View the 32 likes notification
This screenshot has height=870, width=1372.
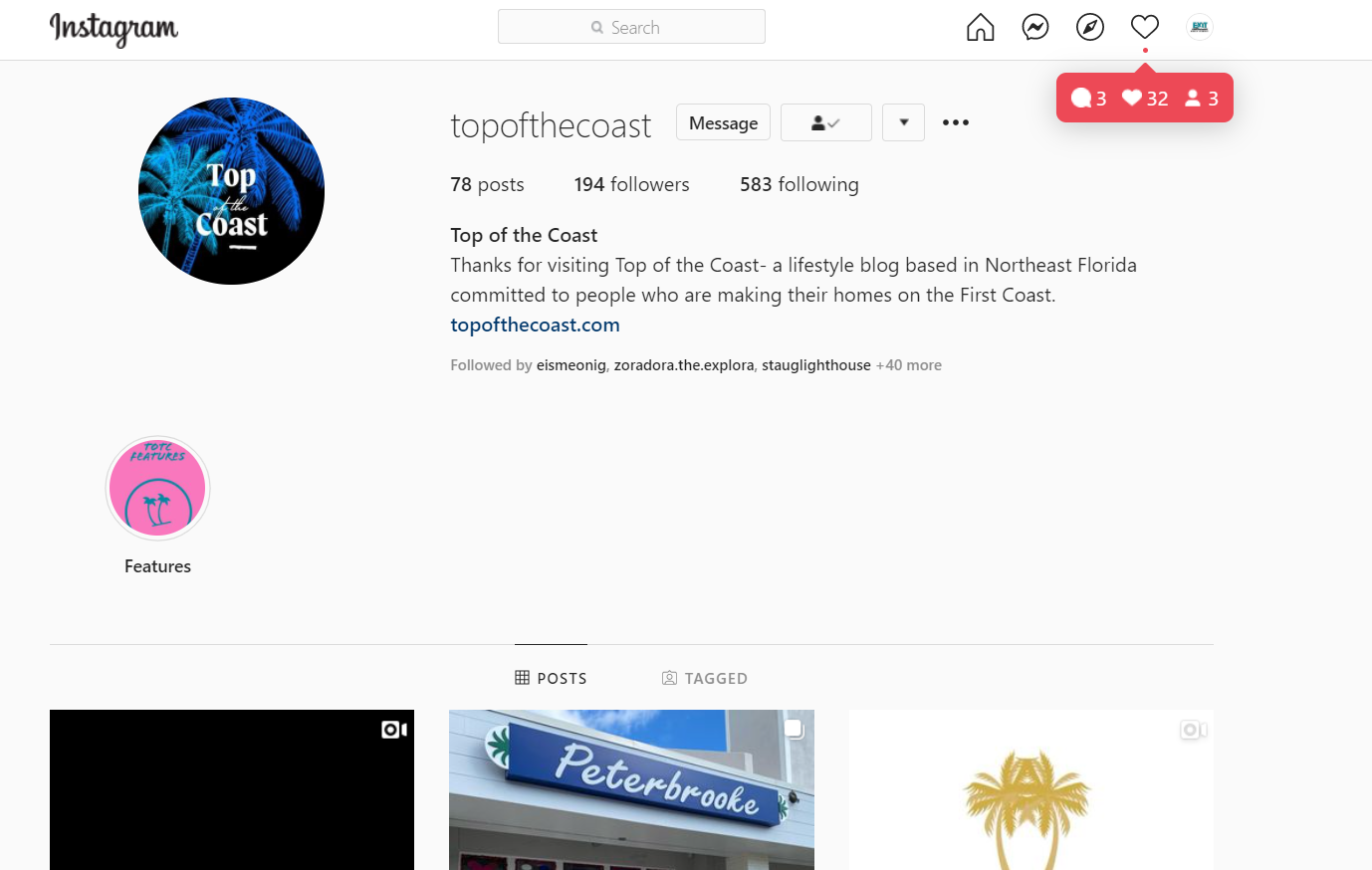[1145, 98]
